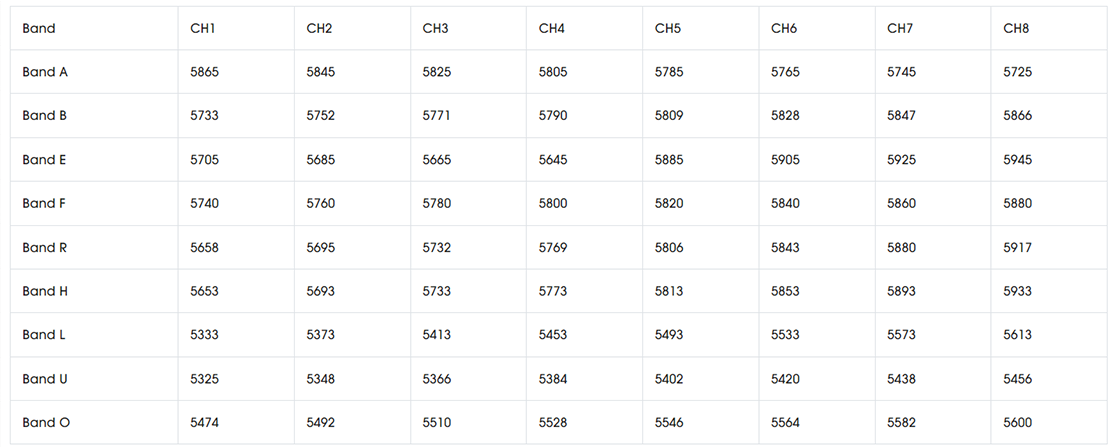Select Band H CH5 value 5813
Viewport: 1112px width, 447px height.
(669, 291)
